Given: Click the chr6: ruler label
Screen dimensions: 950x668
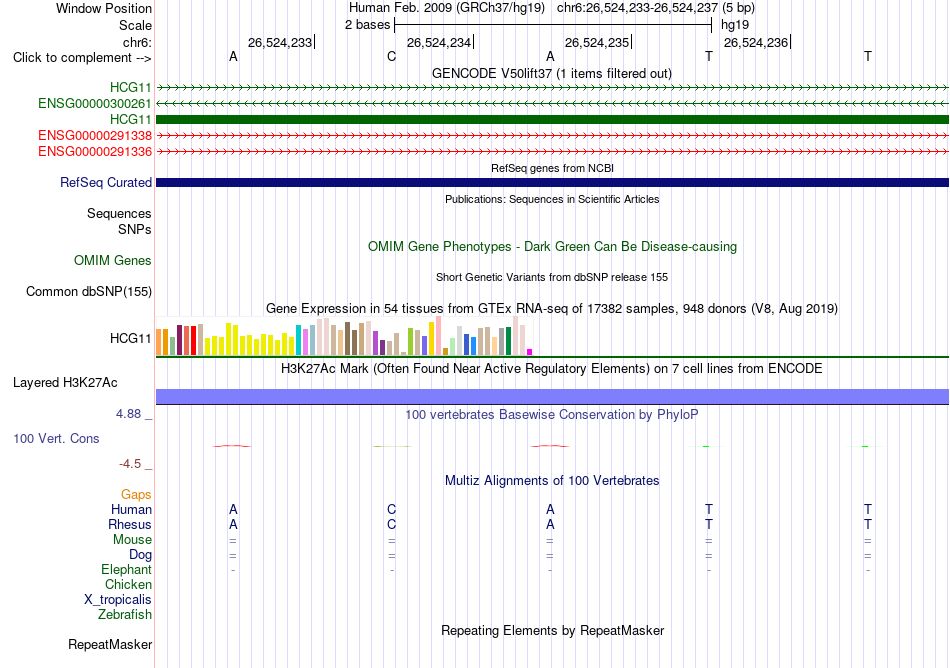Looking at the screenshot, I should (137, 42).
